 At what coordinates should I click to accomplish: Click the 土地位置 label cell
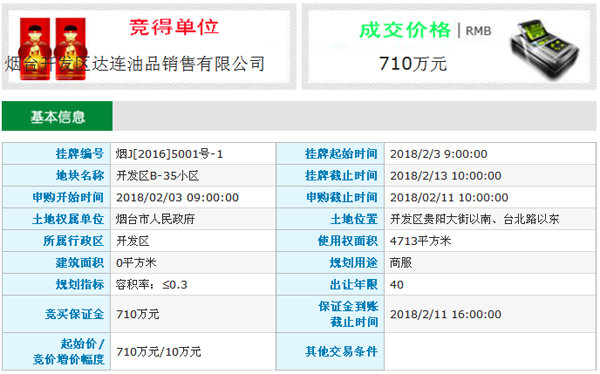click(x=331, y=219)
